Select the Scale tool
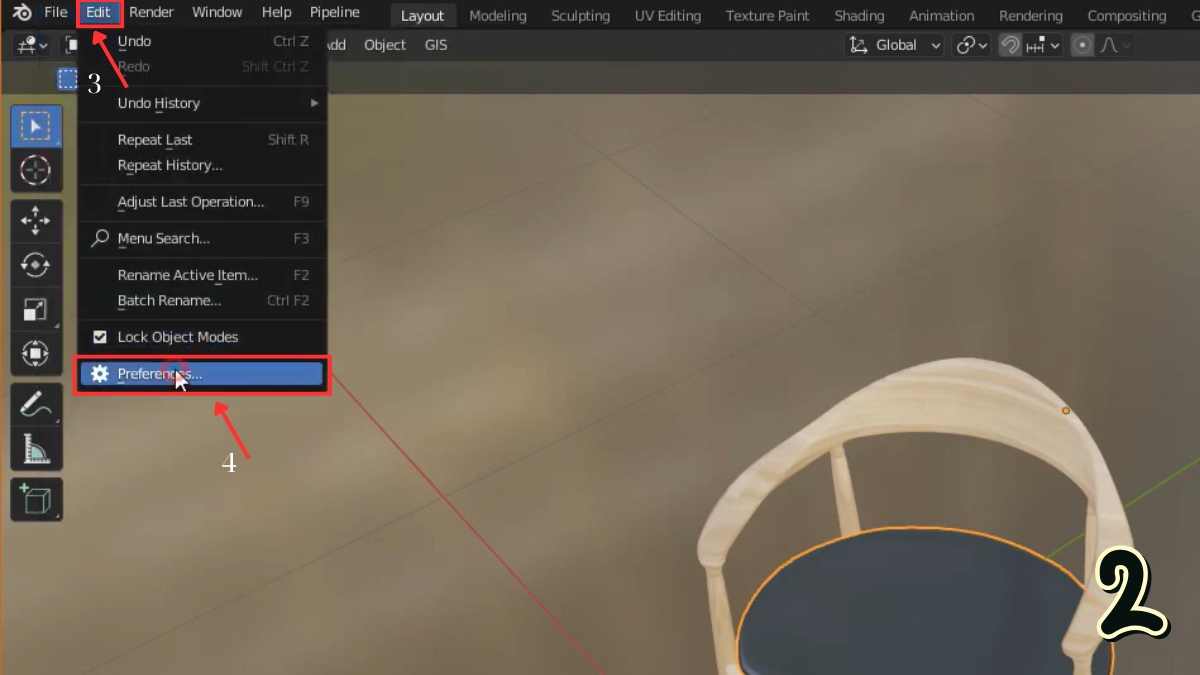 coord(36,309)
